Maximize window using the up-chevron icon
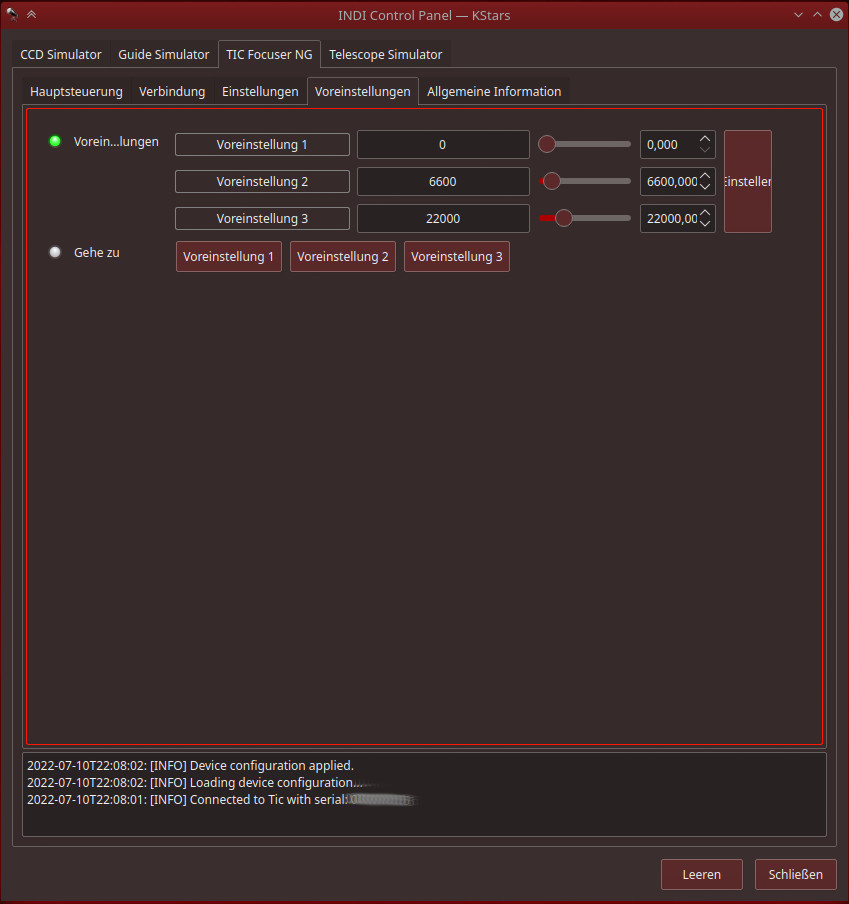The image size is (849, 904). tap(817, 14)
